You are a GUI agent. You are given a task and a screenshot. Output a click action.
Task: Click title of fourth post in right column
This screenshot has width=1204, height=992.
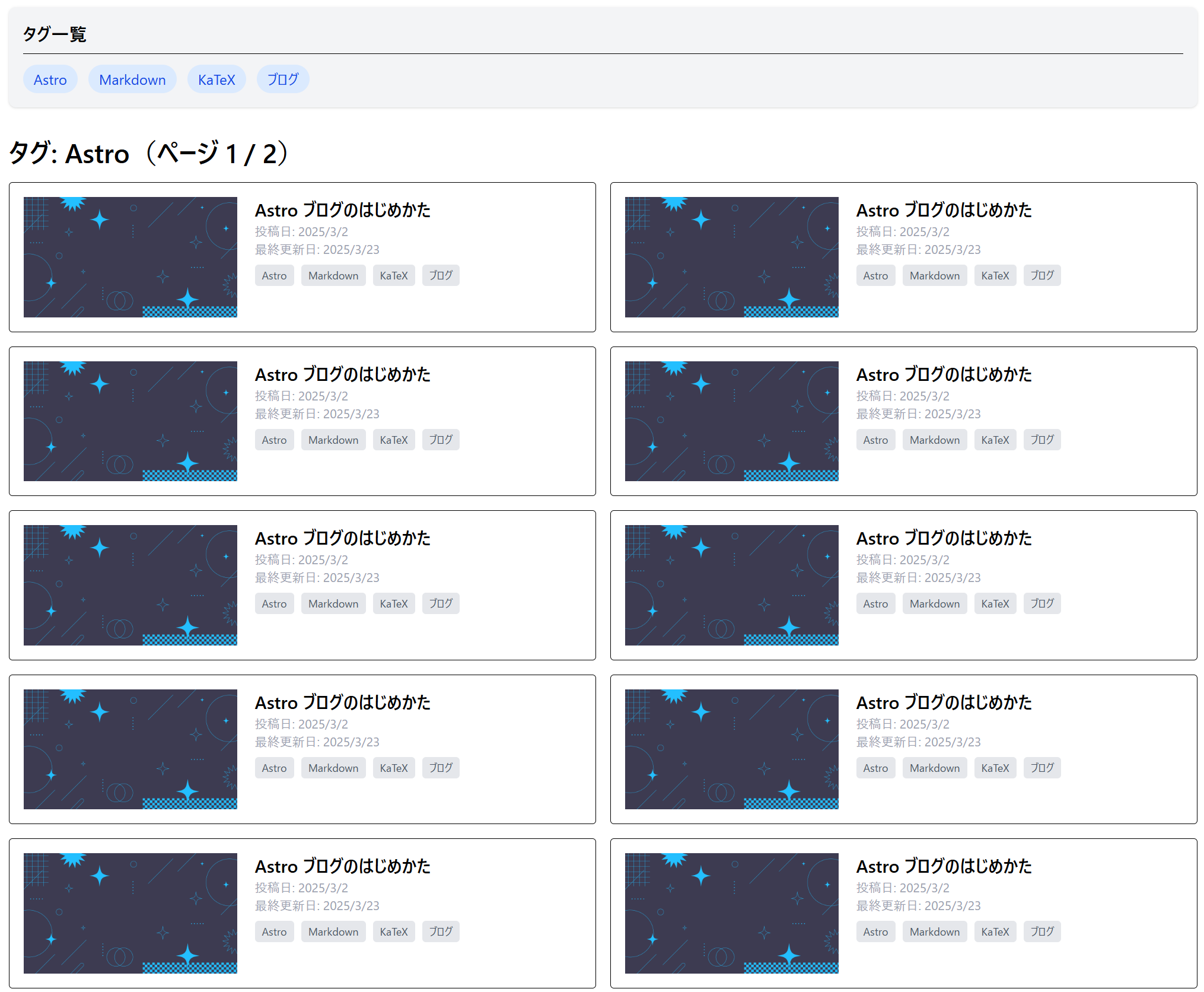pos(944,702)
